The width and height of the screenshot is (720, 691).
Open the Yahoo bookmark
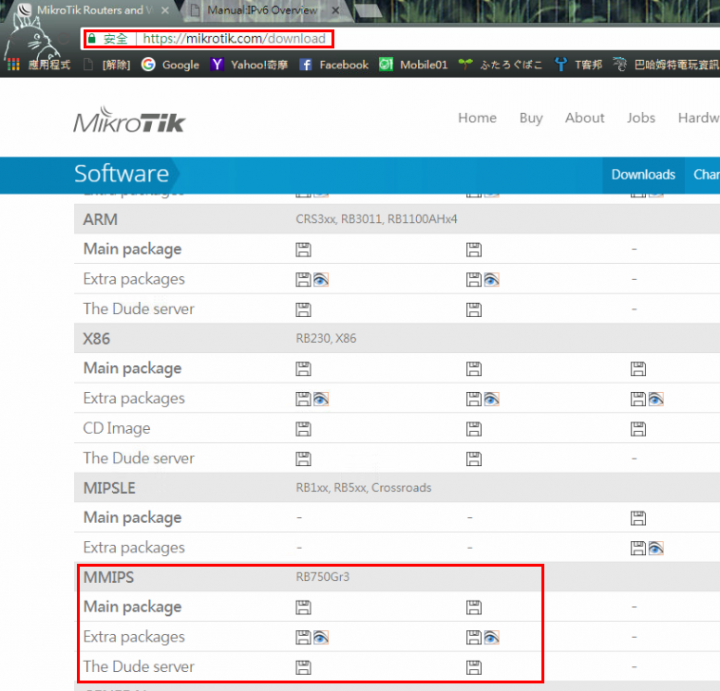249,65
